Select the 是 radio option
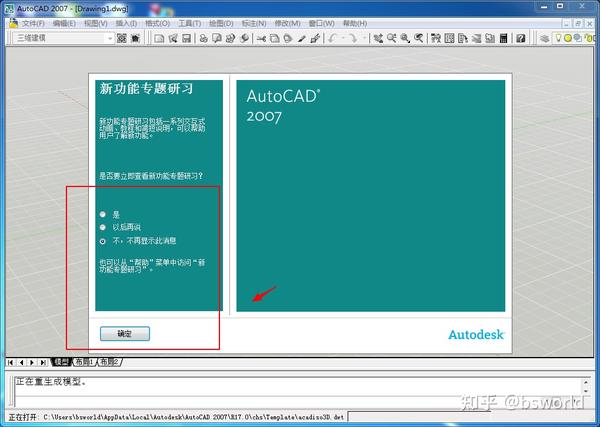 pos(103,214)
